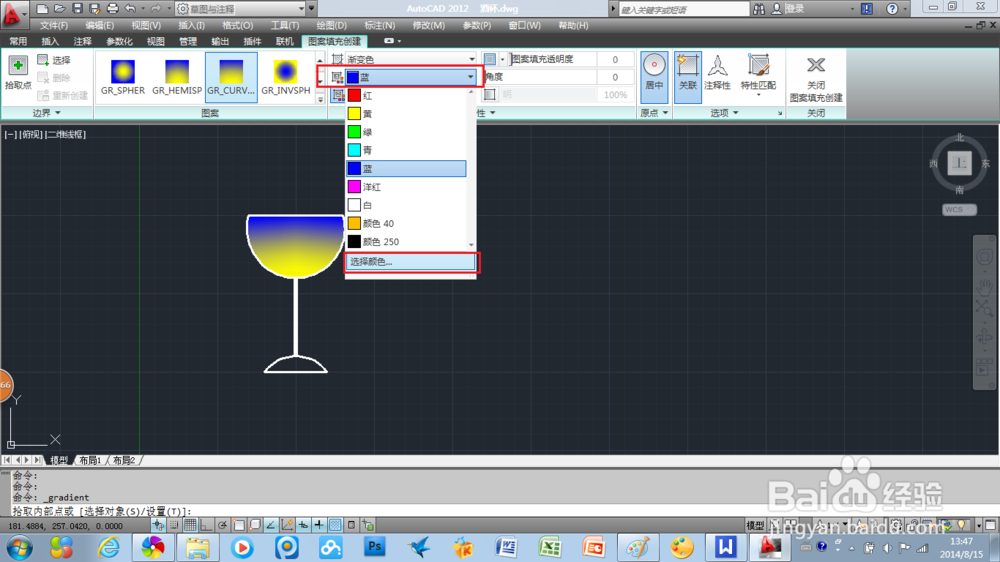Screen dimensions: 1000x562
Task: Click the Sign In (登录) button
Action: (788, 9)
